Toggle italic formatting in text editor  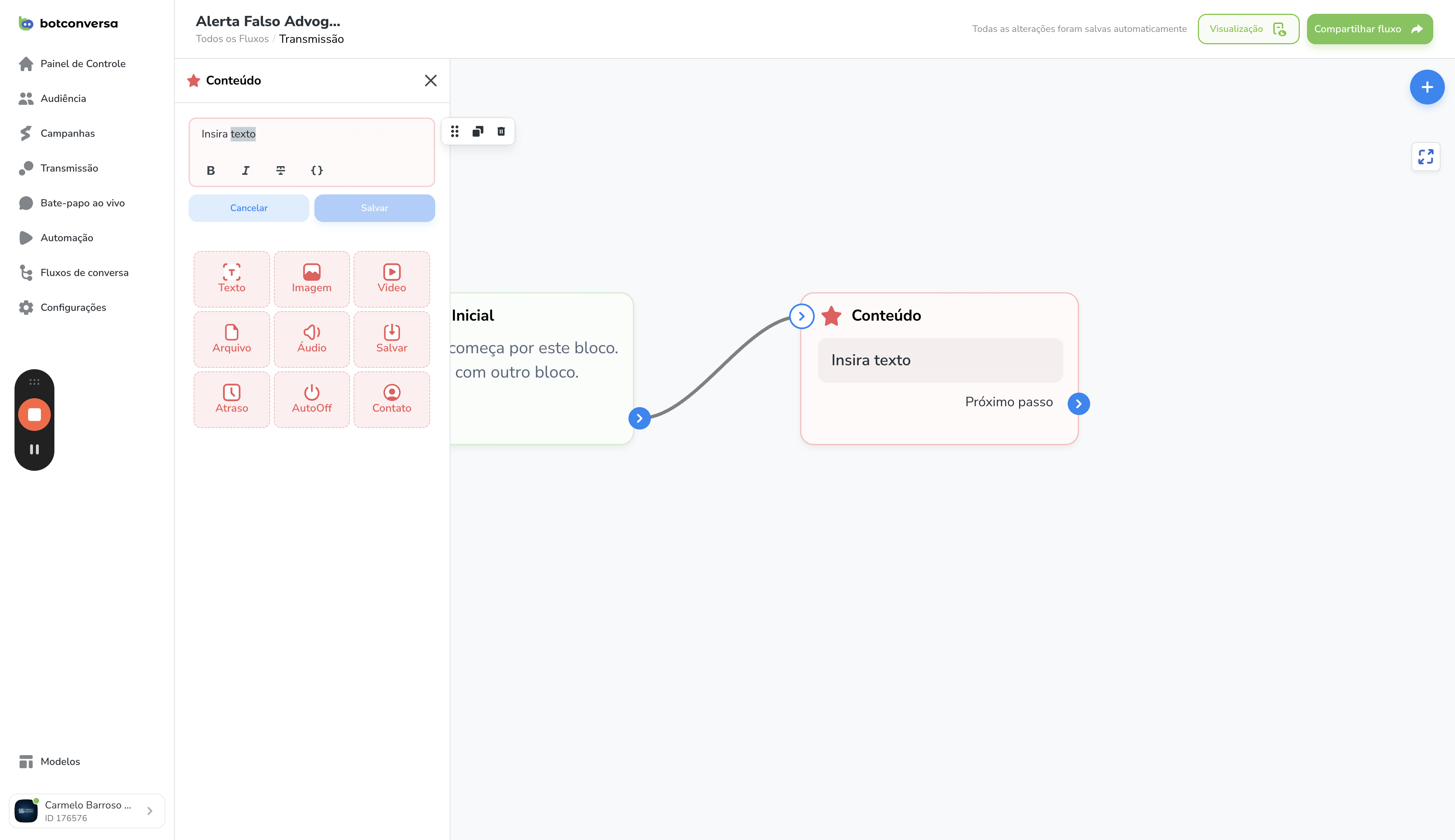click(x=246, y=170)
